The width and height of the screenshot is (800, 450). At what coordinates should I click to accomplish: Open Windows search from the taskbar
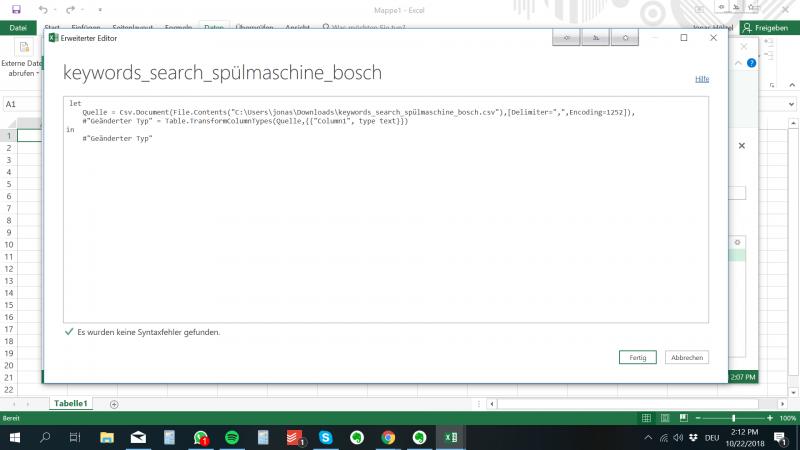45,437
